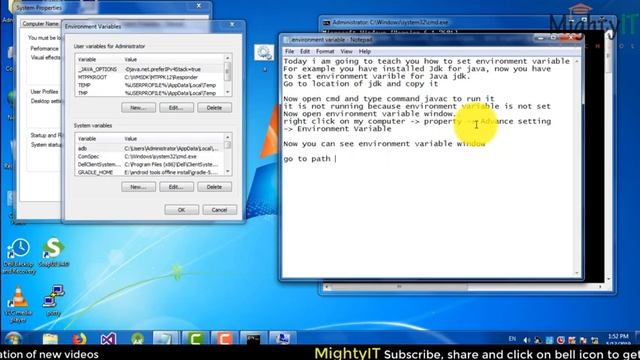Open Visual Studio from the taskbar
This screenshot has width=640, height=360.
point(109,339)
